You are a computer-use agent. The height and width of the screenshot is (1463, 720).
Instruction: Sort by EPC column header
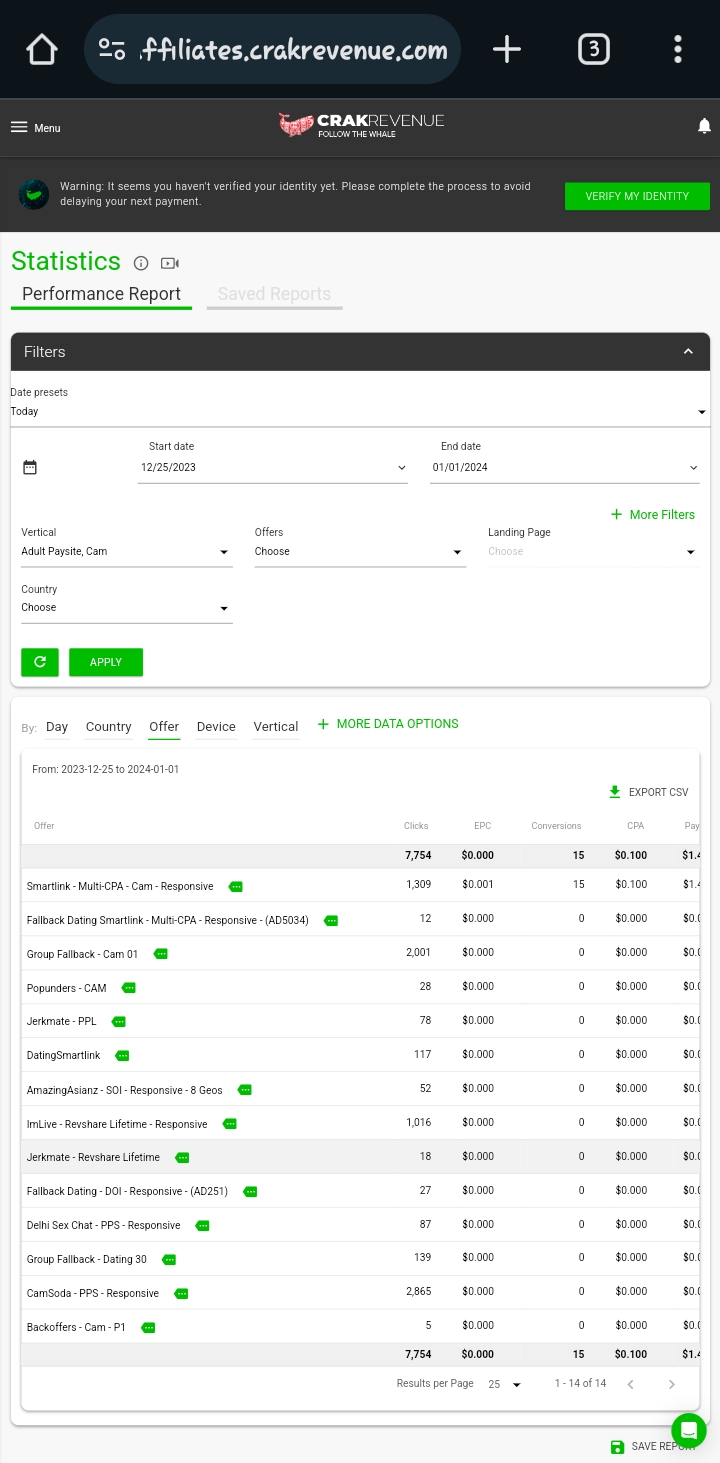tap(483, 826)
